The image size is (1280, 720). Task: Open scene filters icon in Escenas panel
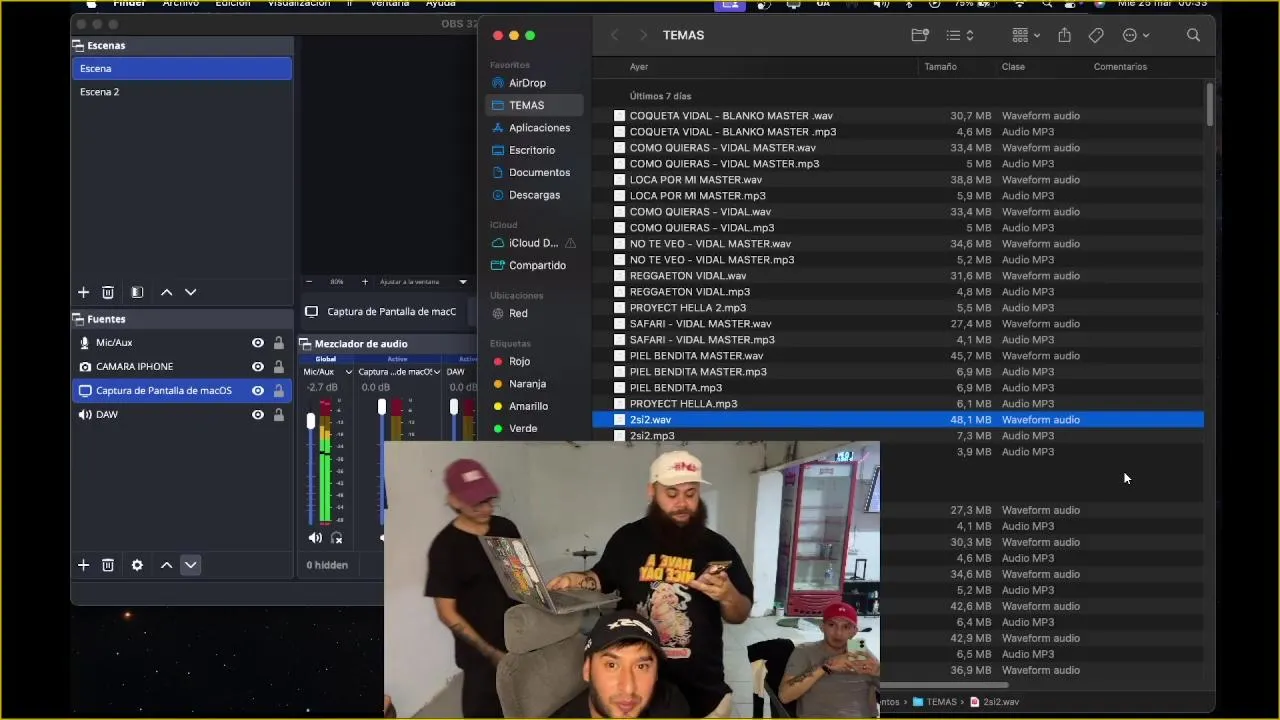(x=137, y=292)
